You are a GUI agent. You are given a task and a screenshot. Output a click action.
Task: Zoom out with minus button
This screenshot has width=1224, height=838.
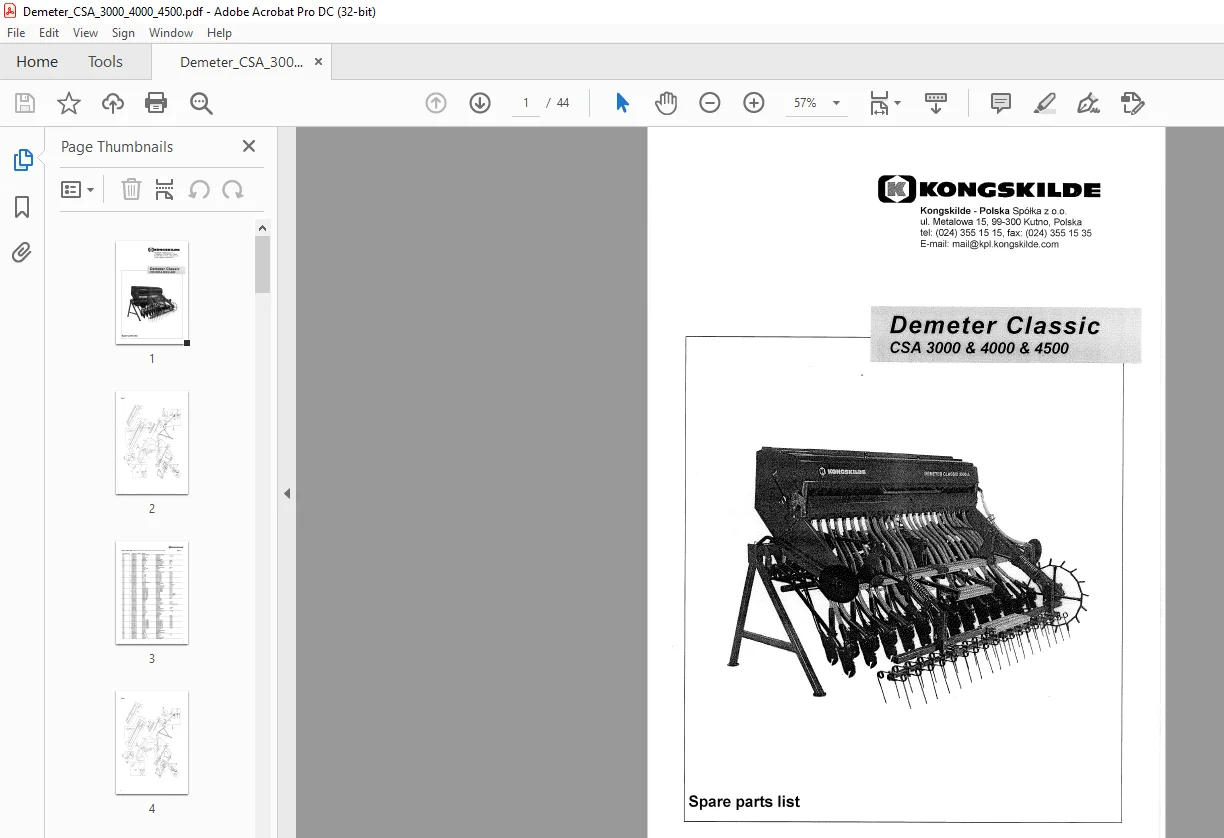click(x=710, y=103)
